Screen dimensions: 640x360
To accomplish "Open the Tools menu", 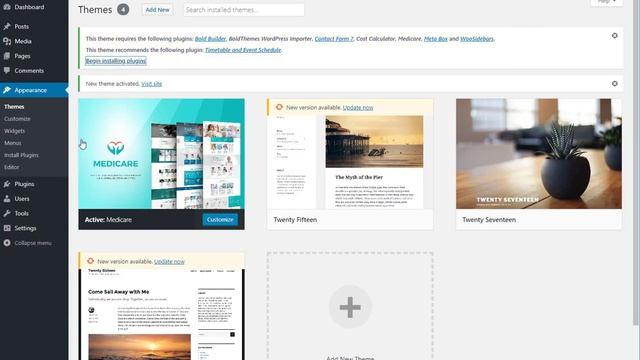I will coord(34,213).
